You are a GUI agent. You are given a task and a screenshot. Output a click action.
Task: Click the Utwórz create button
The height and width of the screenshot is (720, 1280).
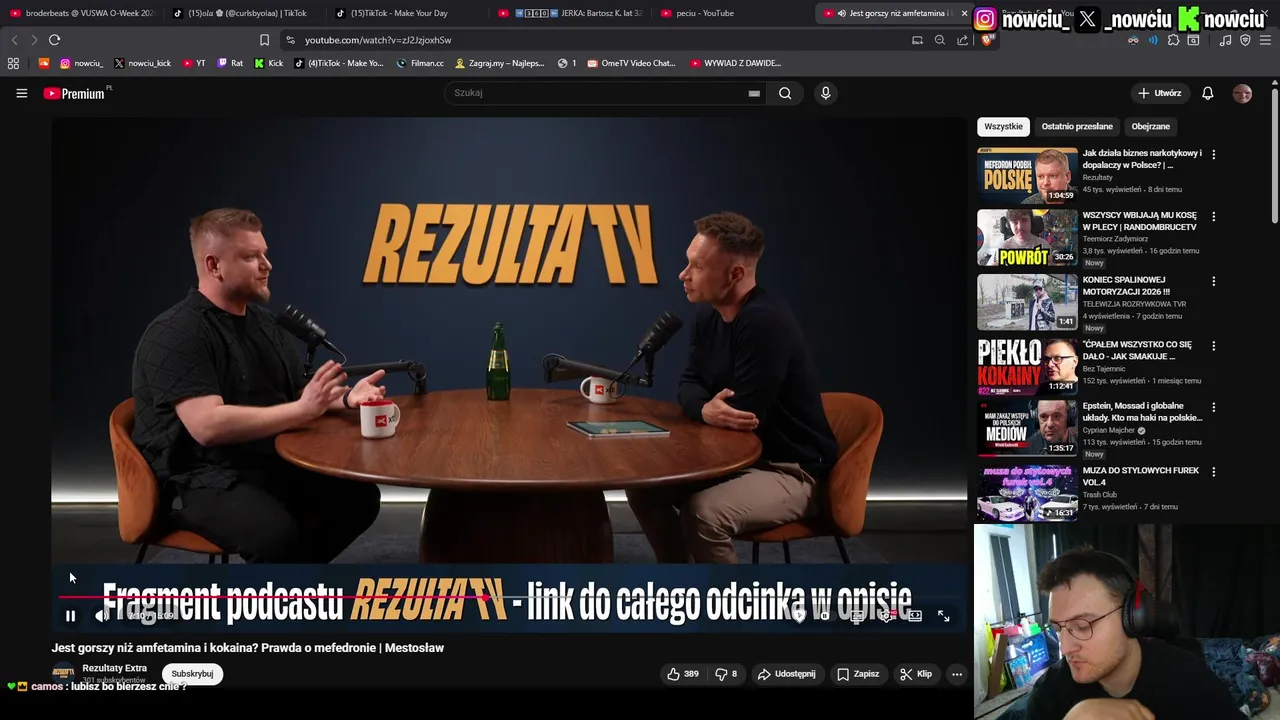point(1160,93)
